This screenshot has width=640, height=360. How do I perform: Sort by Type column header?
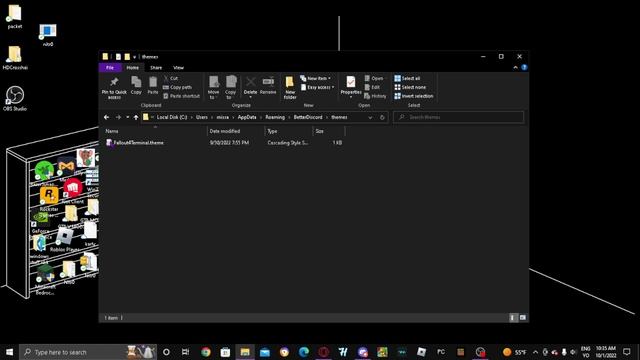[289, 131]
